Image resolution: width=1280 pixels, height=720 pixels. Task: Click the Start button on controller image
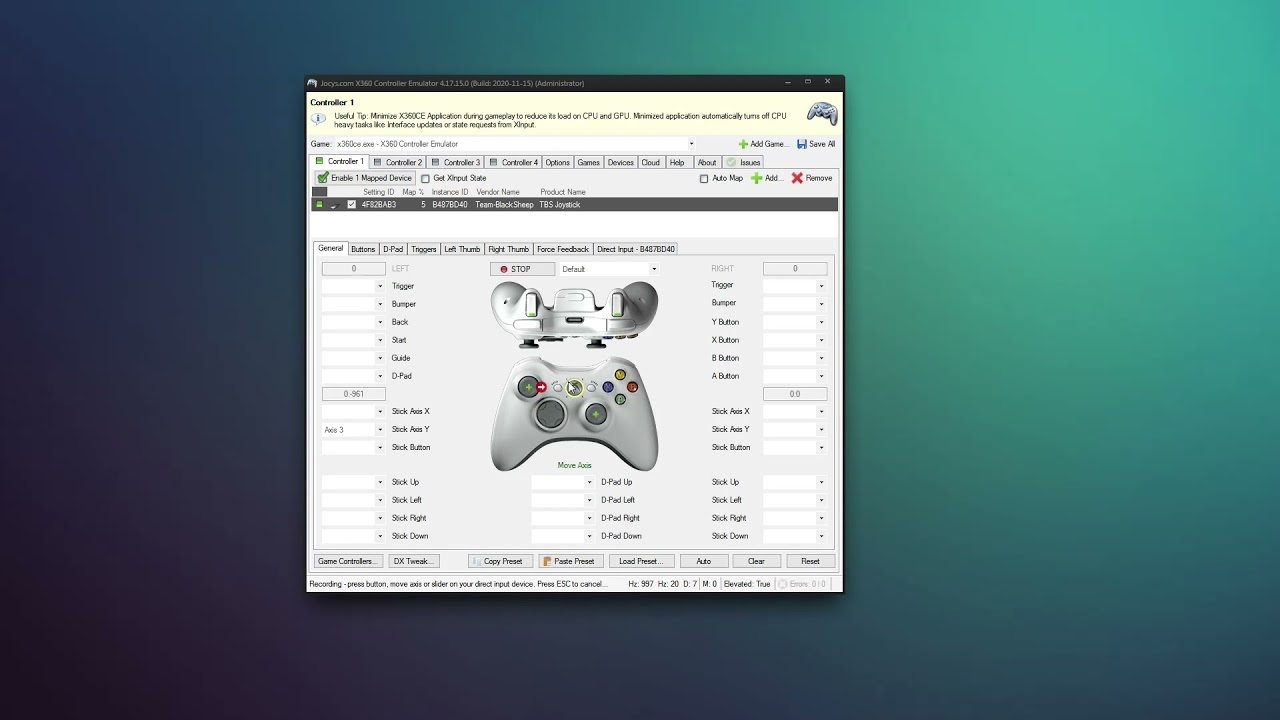point(592,387)
